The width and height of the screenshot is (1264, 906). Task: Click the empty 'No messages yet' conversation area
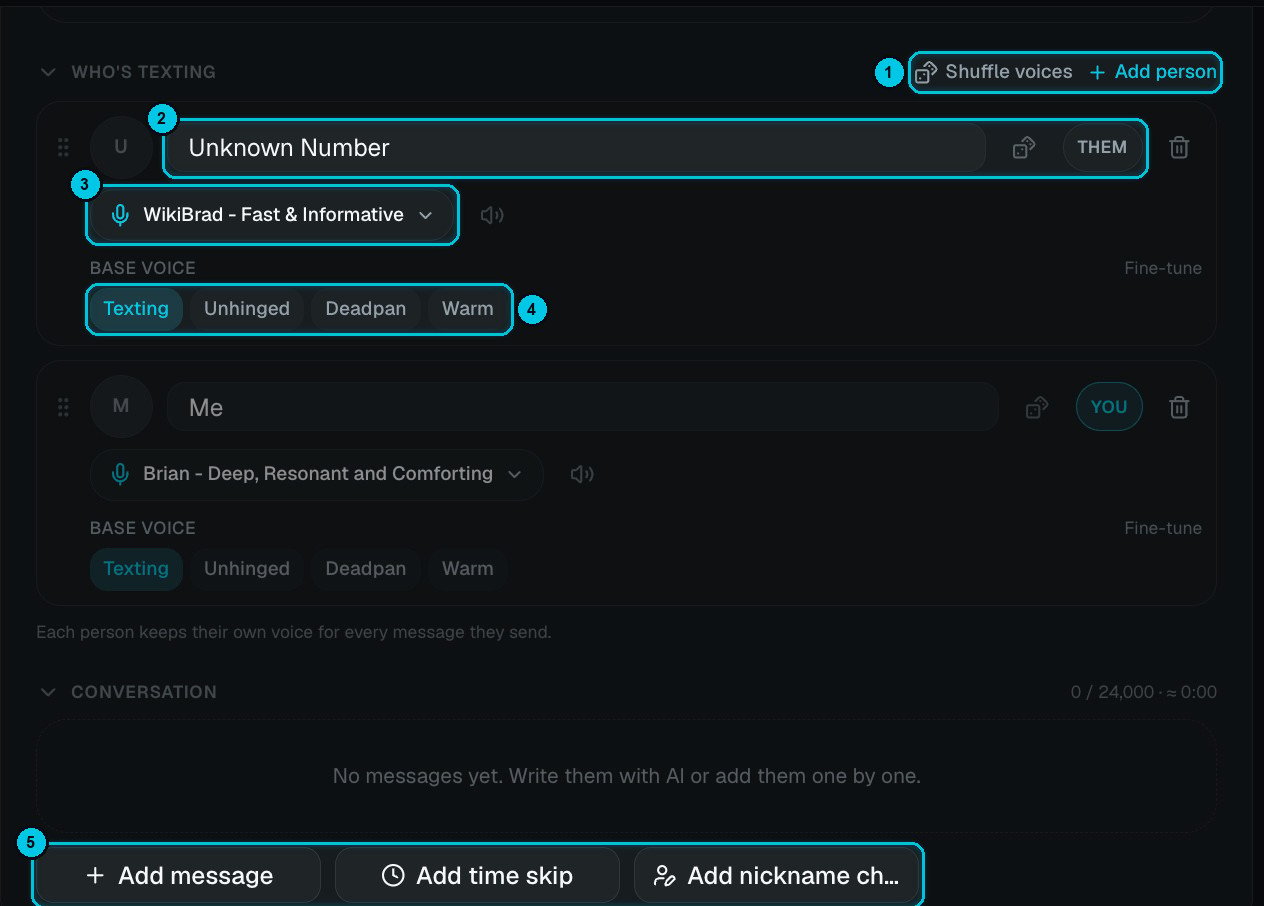click(x=627, y=776)
